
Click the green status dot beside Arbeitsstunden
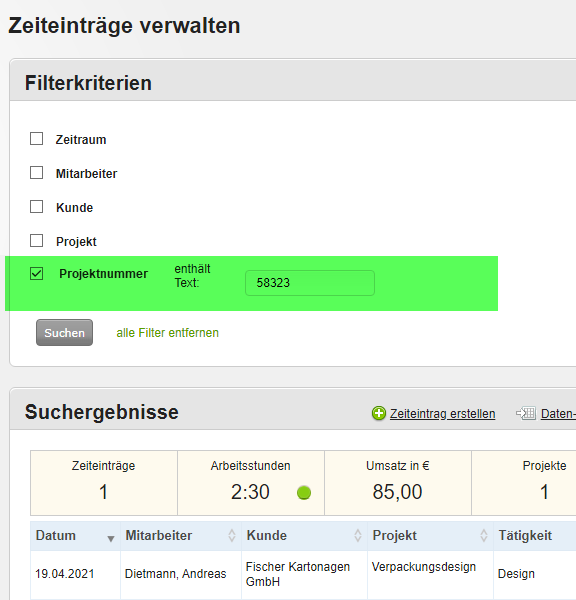point(304,492)
